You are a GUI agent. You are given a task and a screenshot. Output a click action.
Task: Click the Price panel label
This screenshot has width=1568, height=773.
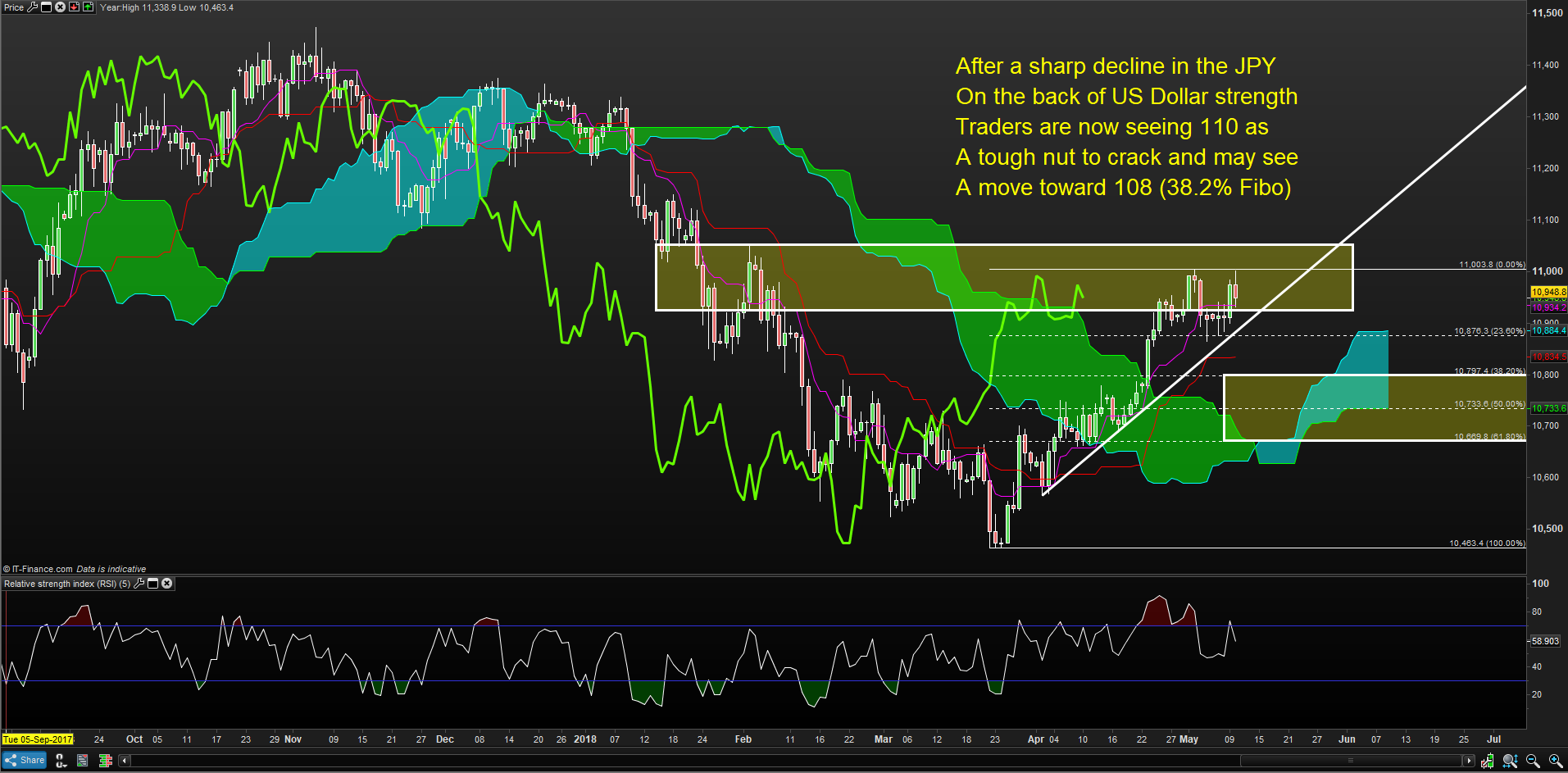[14, 7]
